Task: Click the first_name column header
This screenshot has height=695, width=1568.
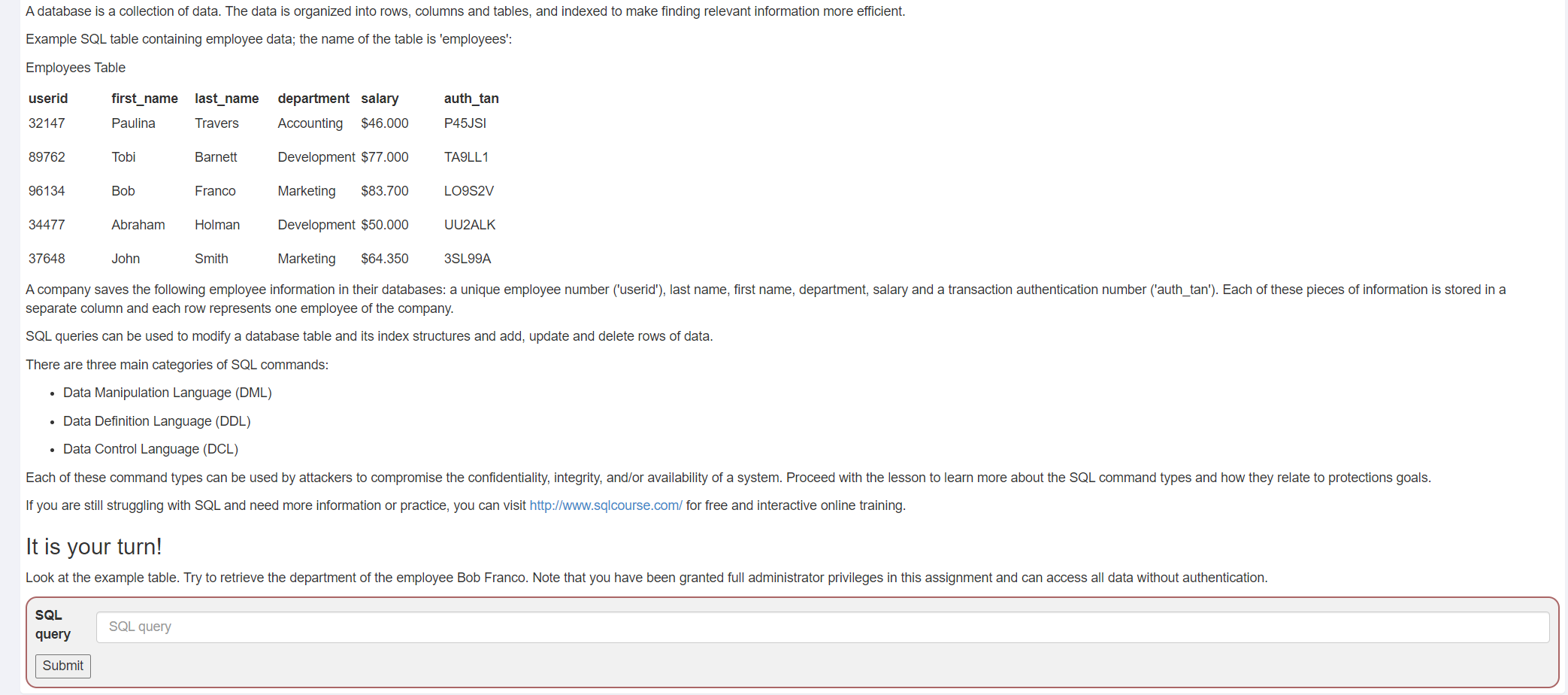Action: (144, 99)
